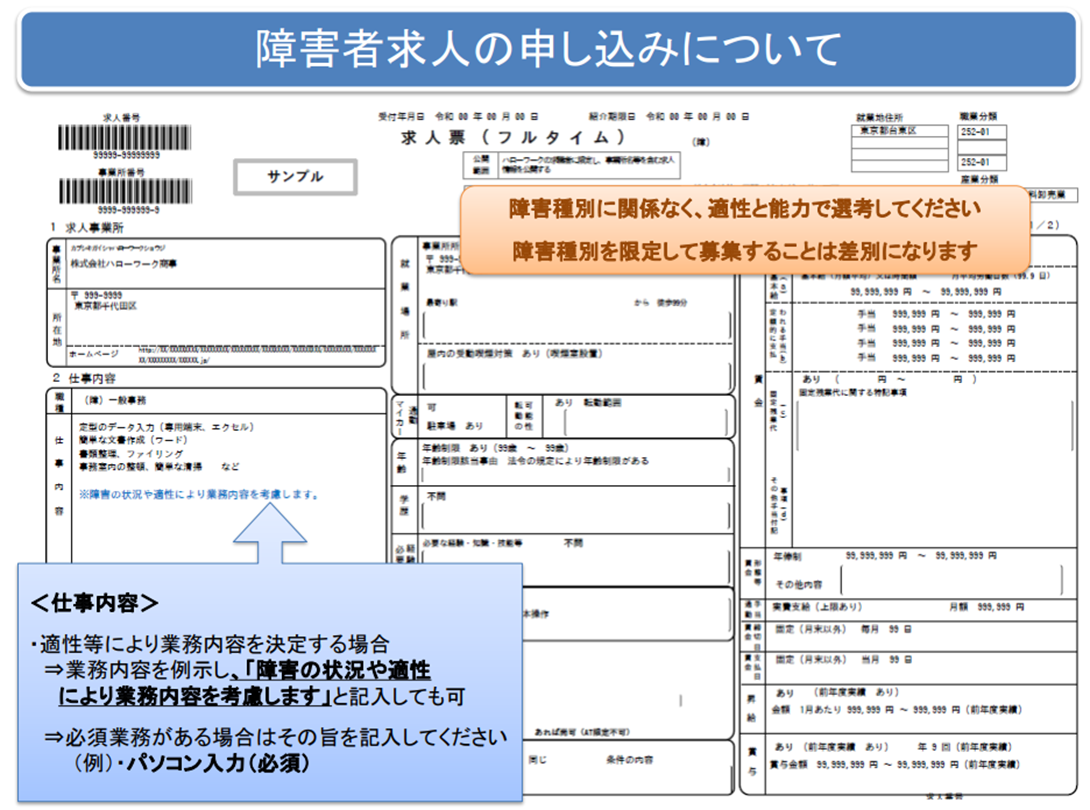Screen dimensions: 1090x810
Task: Click the title banner 障害者求人の申し込みについて
Action: pyautogui.click(x=548, y=49)
